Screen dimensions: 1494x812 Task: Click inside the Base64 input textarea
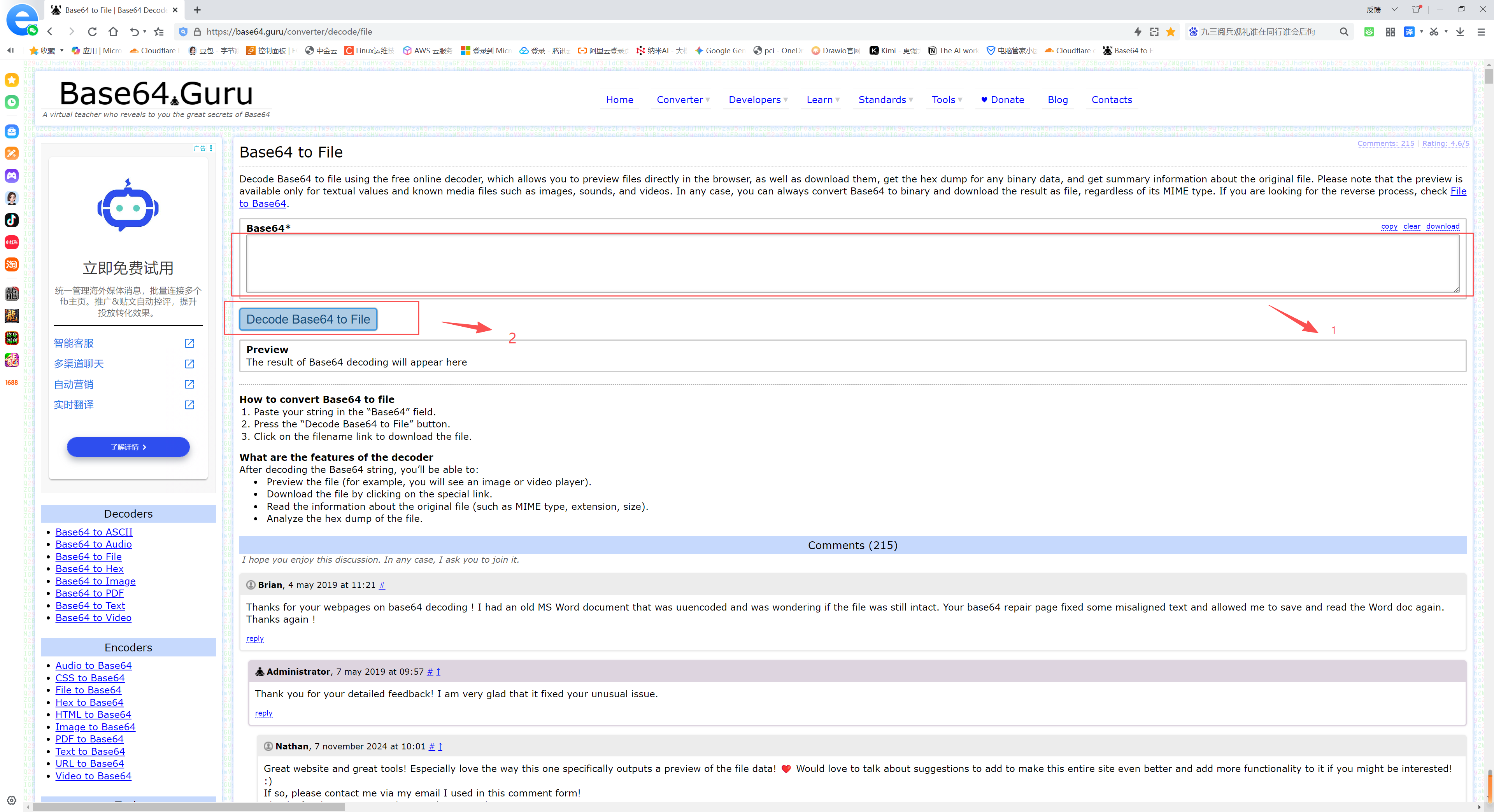point(851,264)
